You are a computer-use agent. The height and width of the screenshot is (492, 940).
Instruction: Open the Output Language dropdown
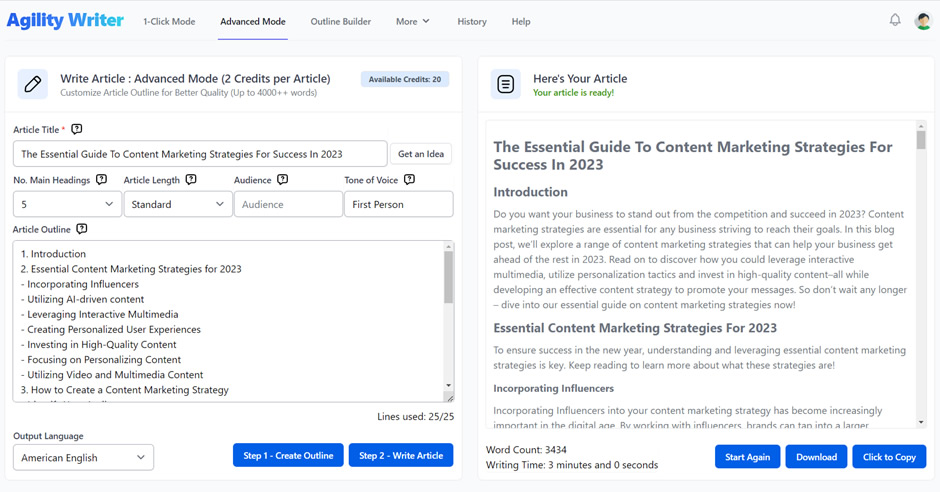[x=83, y=457]
